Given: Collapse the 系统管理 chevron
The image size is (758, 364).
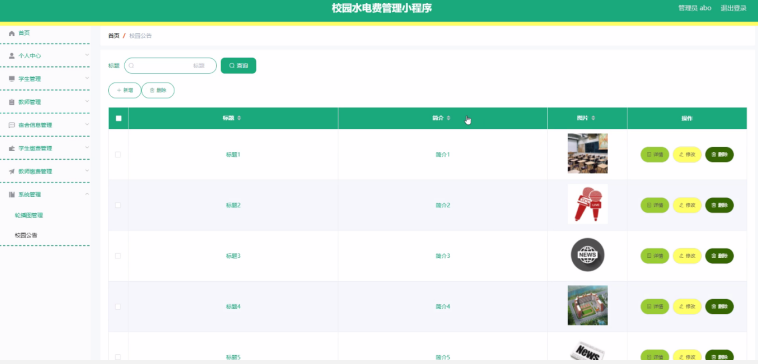Looking at the screenshot, I should (87, 194).
